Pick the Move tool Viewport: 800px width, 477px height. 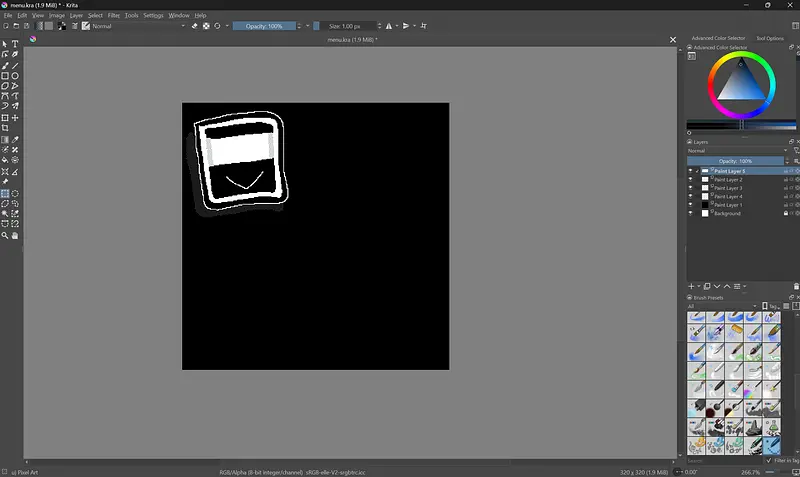[15, 118]
